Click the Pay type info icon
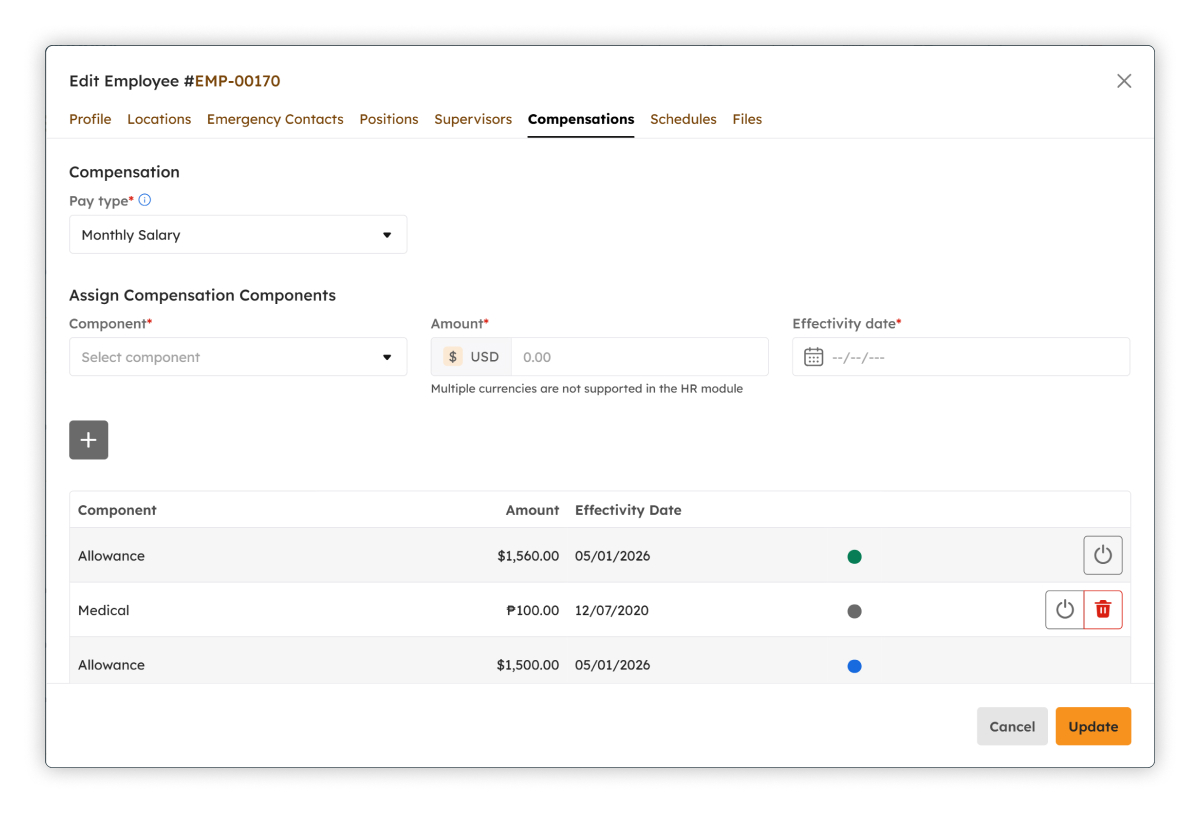The height and width of the screenshot is (813, 1200). click(x=145, y=200)
